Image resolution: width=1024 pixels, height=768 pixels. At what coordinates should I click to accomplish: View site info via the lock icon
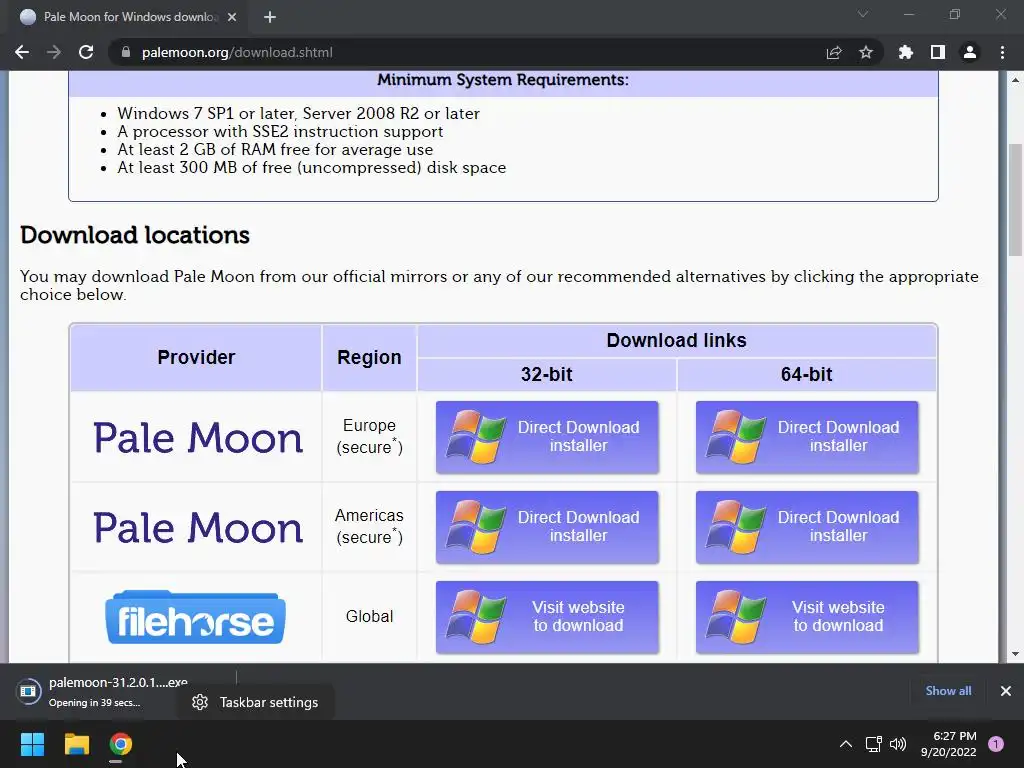pyautogui.click(x=126, y=52)
